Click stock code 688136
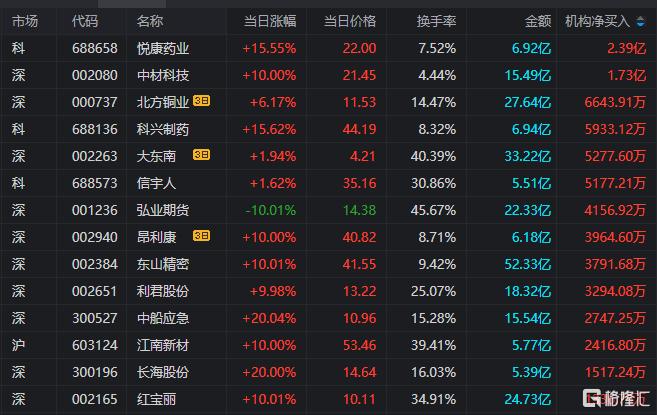657x415 pixels. pos(94,128)
